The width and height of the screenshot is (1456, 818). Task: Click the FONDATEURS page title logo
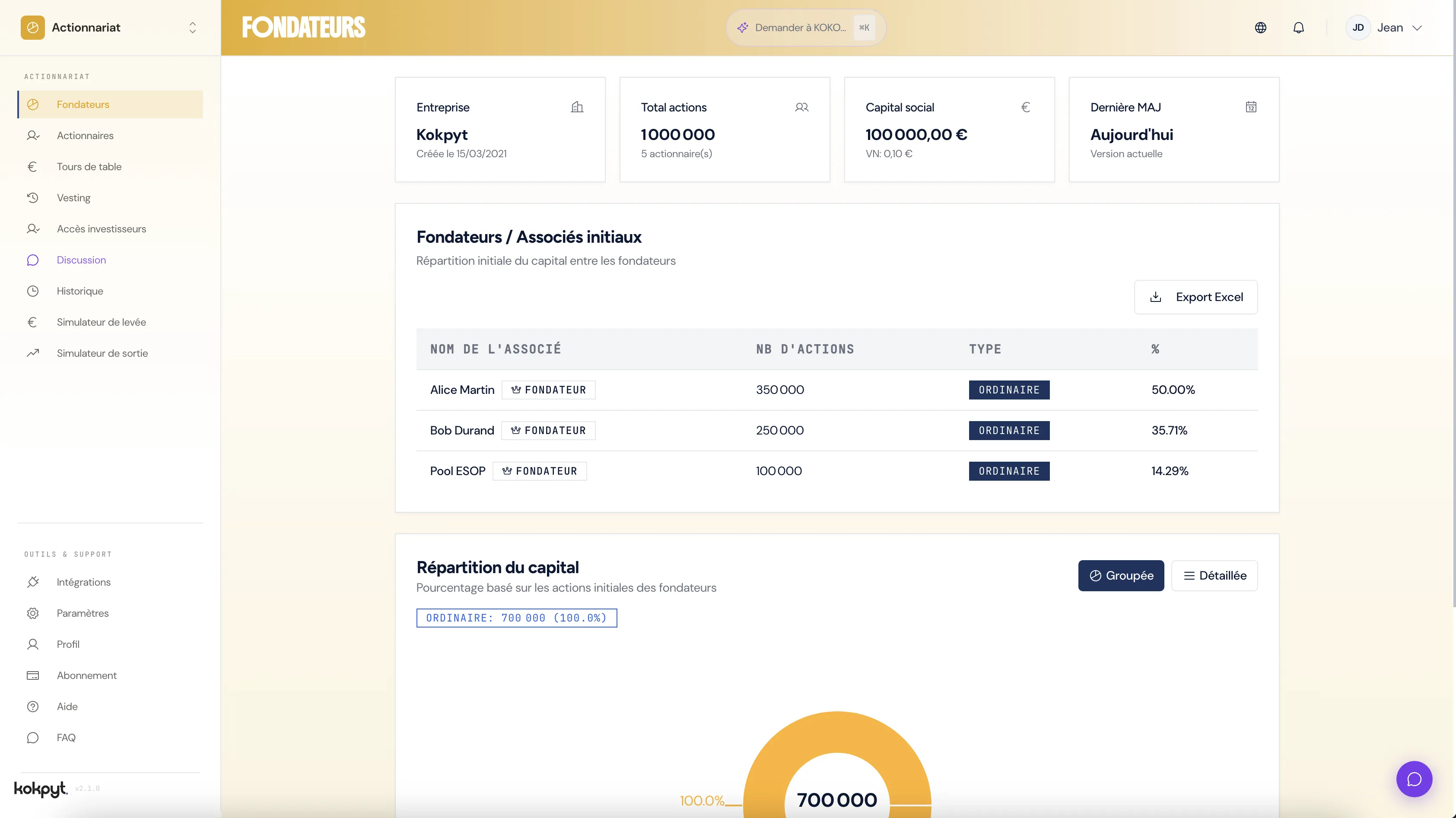[x=304, y=28]
